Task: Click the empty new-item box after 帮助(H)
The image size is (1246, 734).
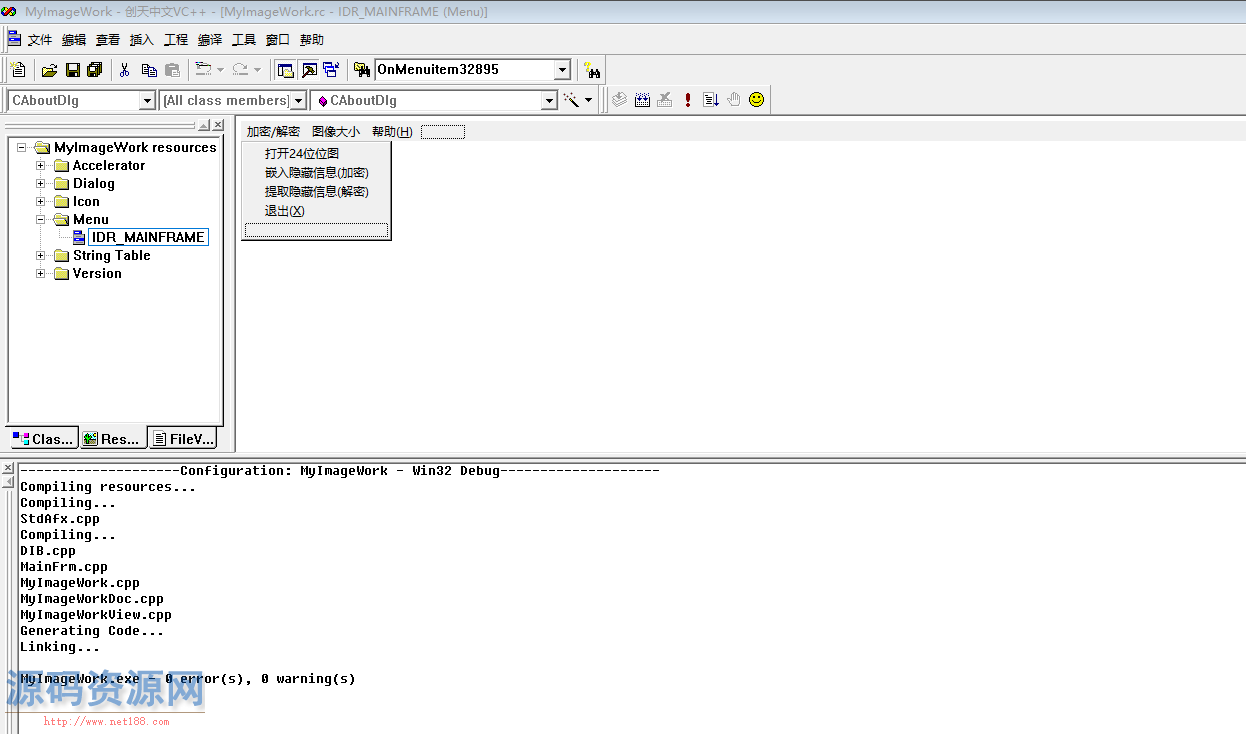Action: (443, 132)
